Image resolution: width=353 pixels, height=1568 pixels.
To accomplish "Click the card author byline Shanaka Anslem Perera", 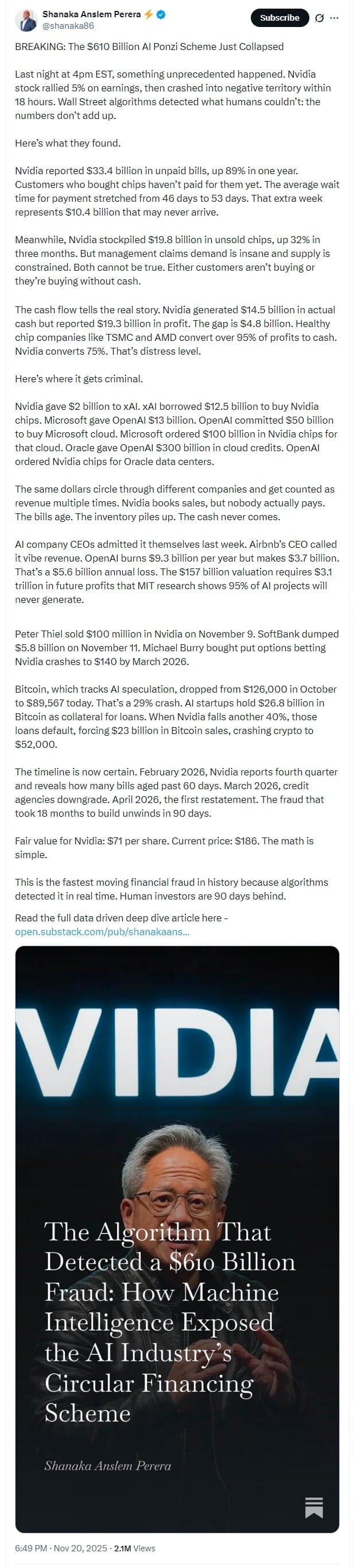I will pyautogui.click(x=107, y=1466).
